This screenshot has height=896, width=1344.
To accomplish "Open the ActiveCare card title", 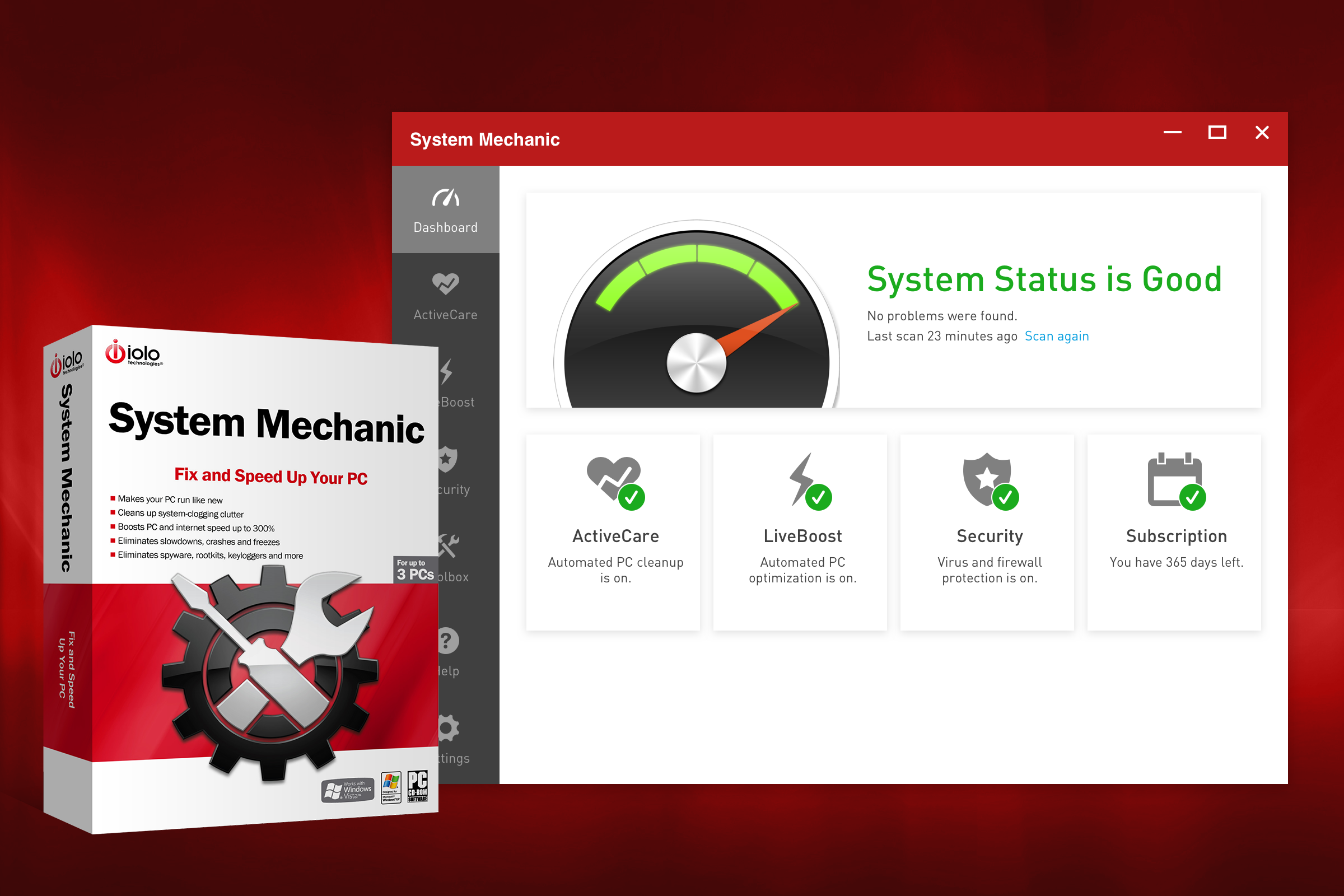I will point(615,536).
